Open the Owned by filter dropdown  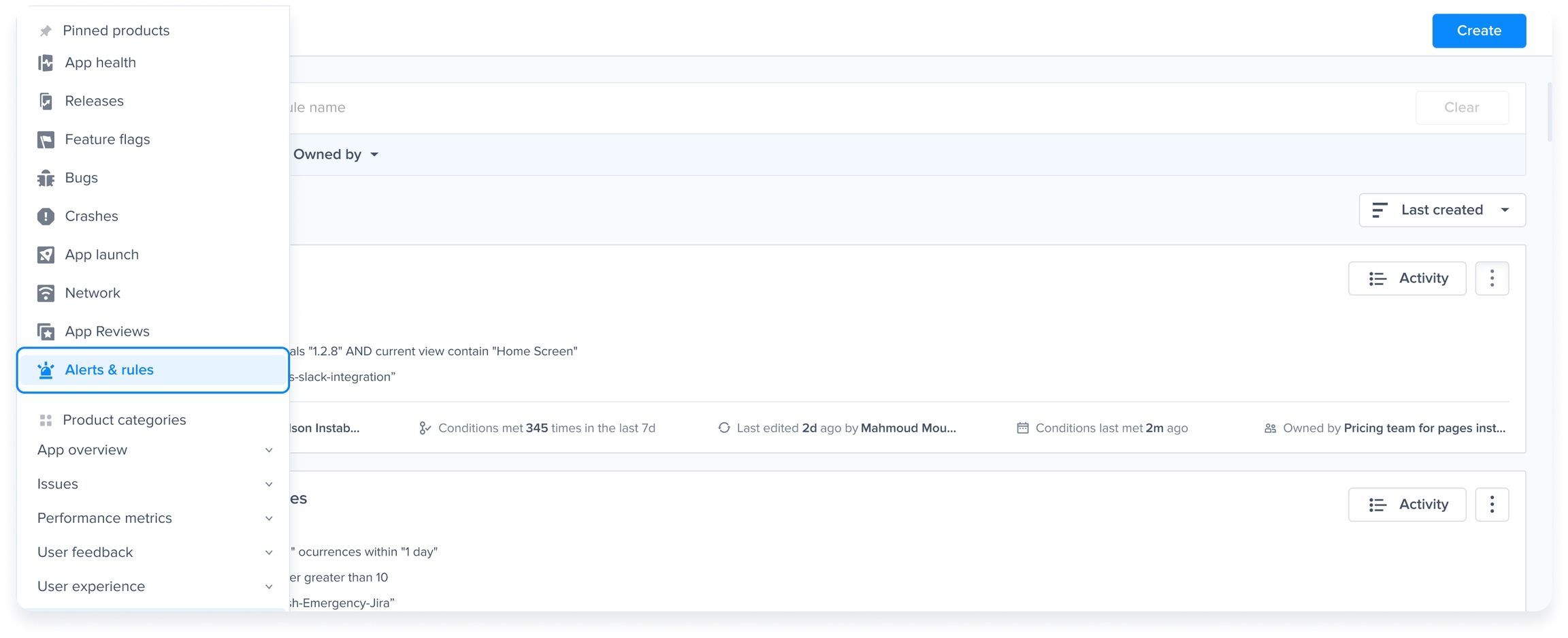336,155
